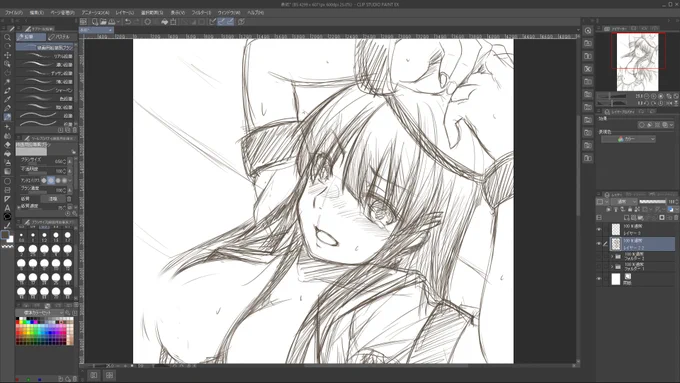This screenshot has height=383, width=680.
Task: Expand the フォルダー 1 folder
Action: [x=612, y=267]
